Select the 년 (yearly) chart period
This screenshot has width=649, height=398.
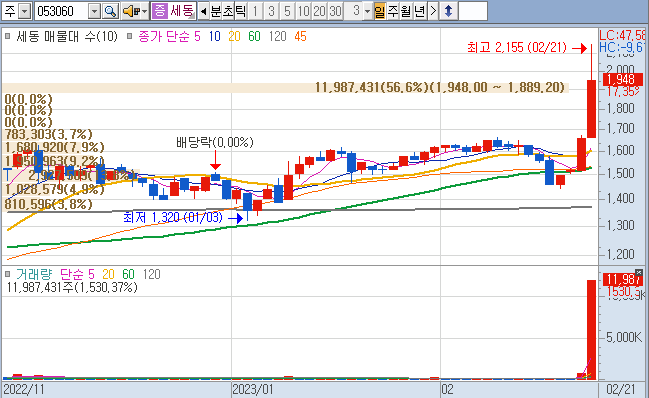[x=419, y=11]
